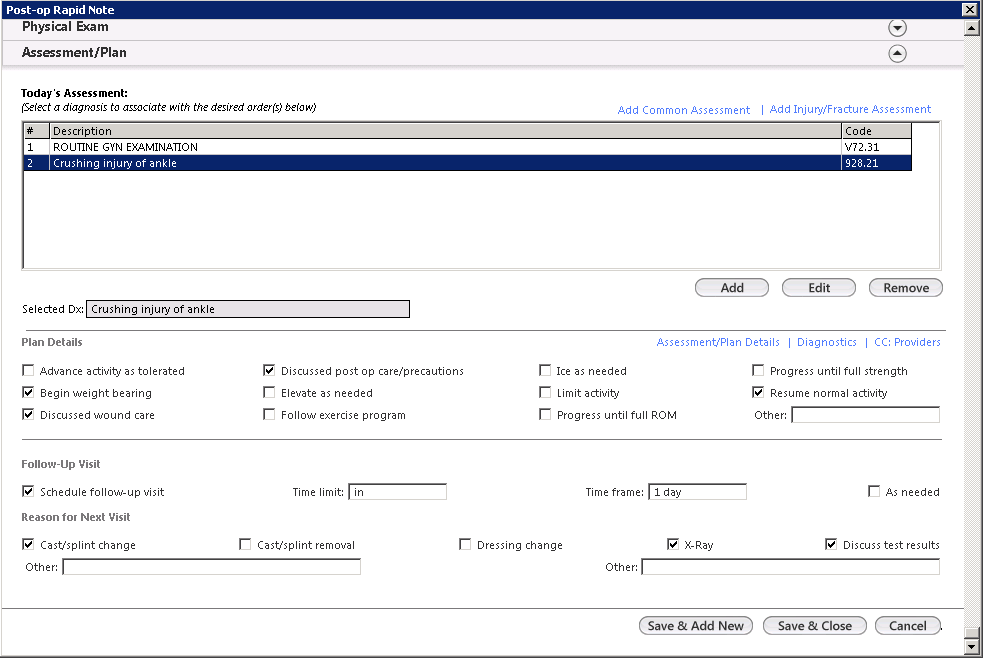Check Cast/splint removal

pos(245,544)
